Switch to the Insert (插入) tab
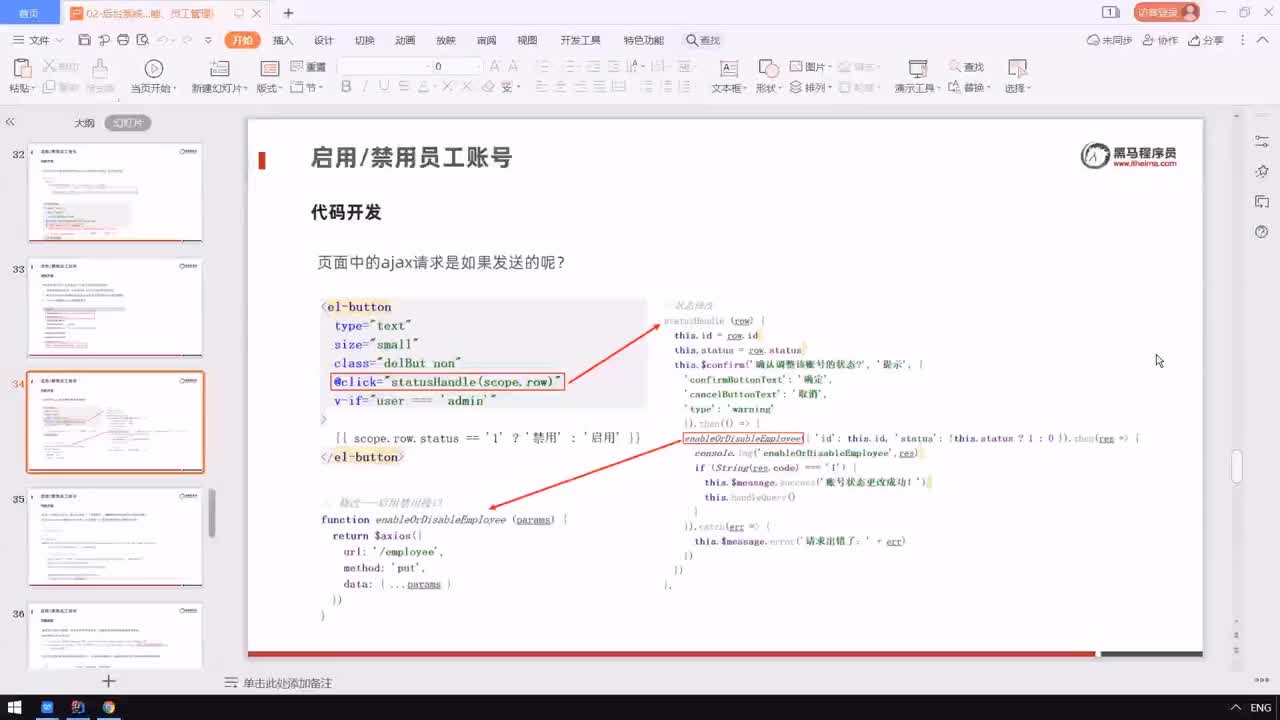This screenshot has height=720, width=1280. click(283, 40)
